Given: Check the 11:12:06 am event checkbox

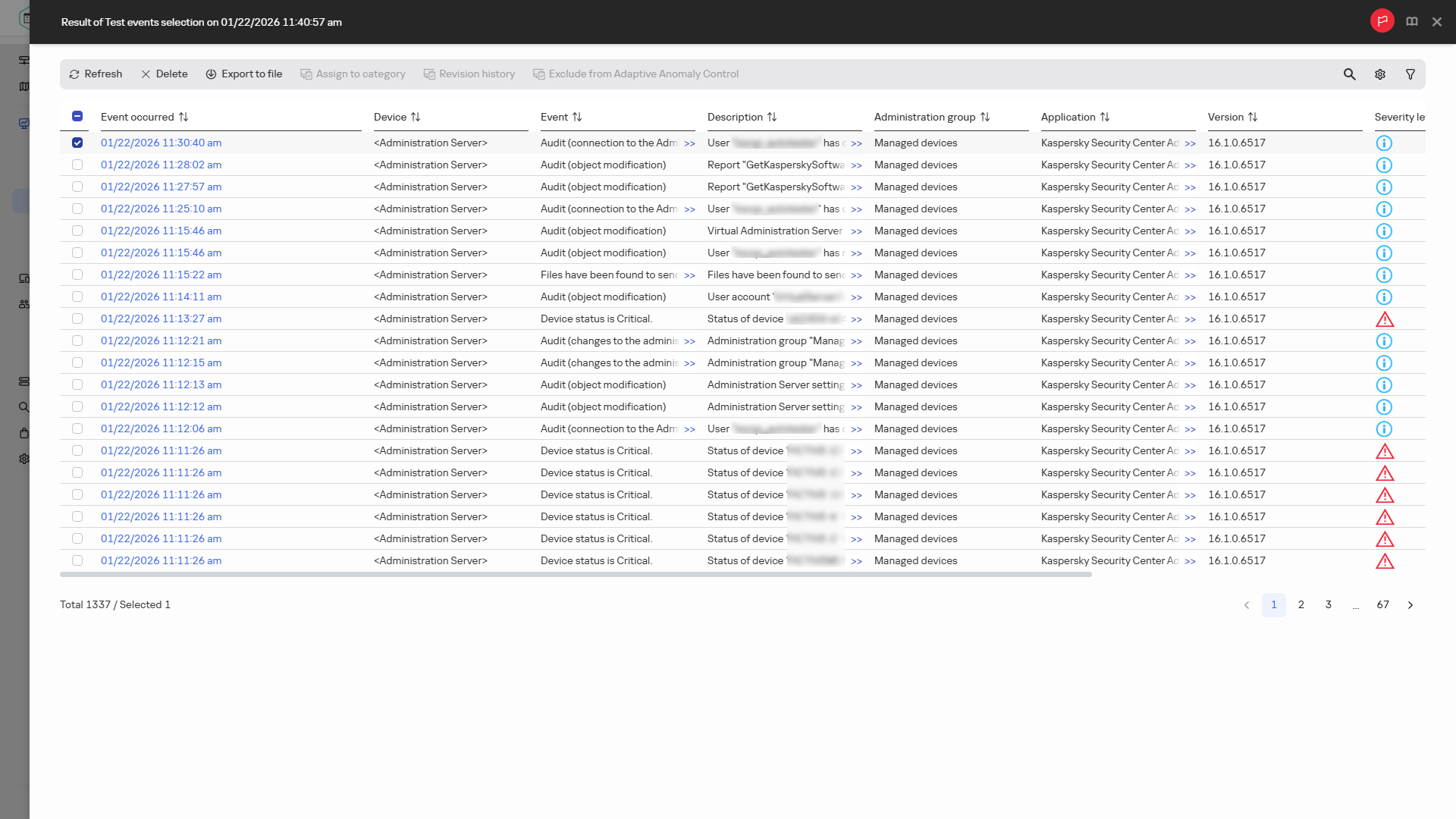Looking at the screenshot, I should click(x=77, y=428).
